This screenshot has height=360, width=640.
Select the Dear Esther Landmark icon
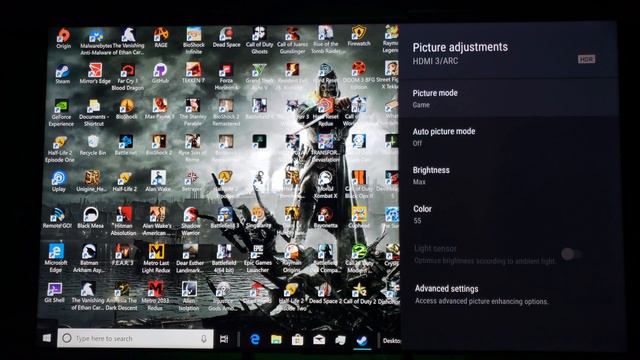click(x=189, y=259)
